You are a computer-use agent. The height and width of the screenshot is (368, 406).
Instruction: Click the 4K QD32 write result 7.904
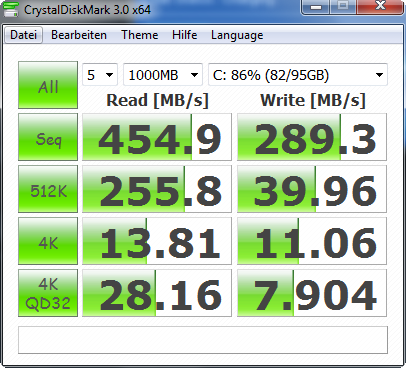312,293
